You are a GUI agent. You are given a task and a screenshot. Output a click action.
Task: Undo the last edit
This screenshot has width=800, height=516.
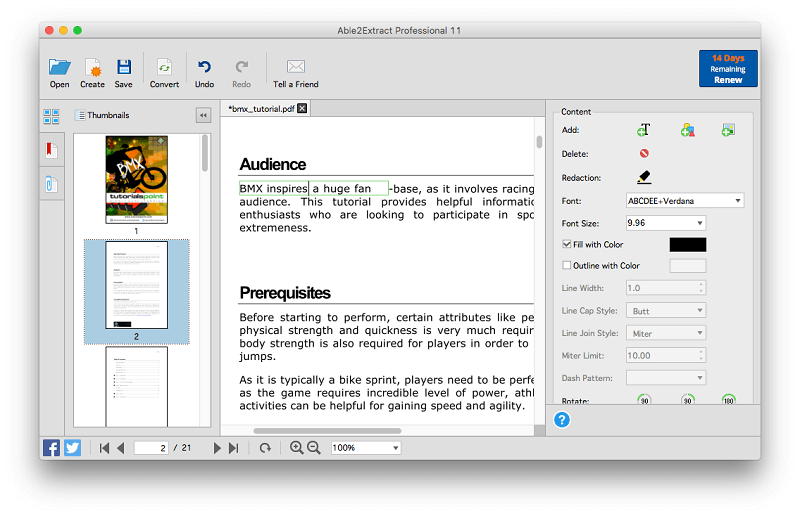point(204,67)
